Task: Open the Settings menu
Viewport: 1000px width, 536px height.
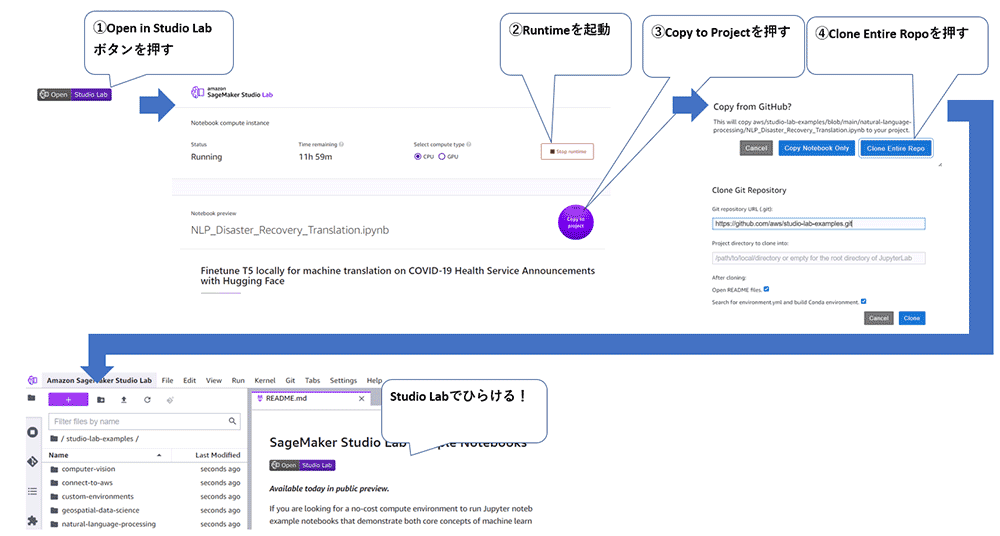Action: coord(343,380)
